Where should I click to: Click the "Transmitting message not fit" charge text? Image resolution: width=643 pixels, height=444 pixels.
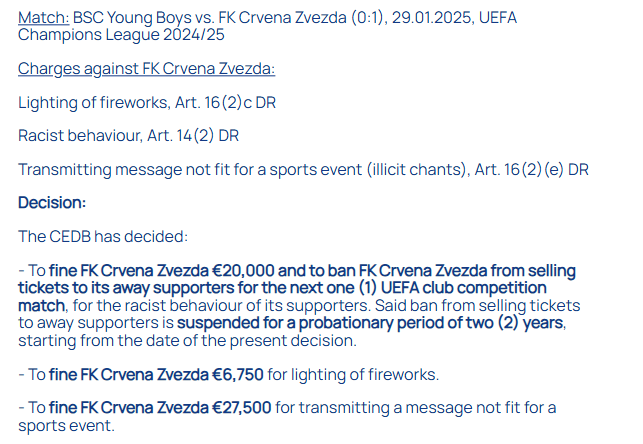point(120,170)
